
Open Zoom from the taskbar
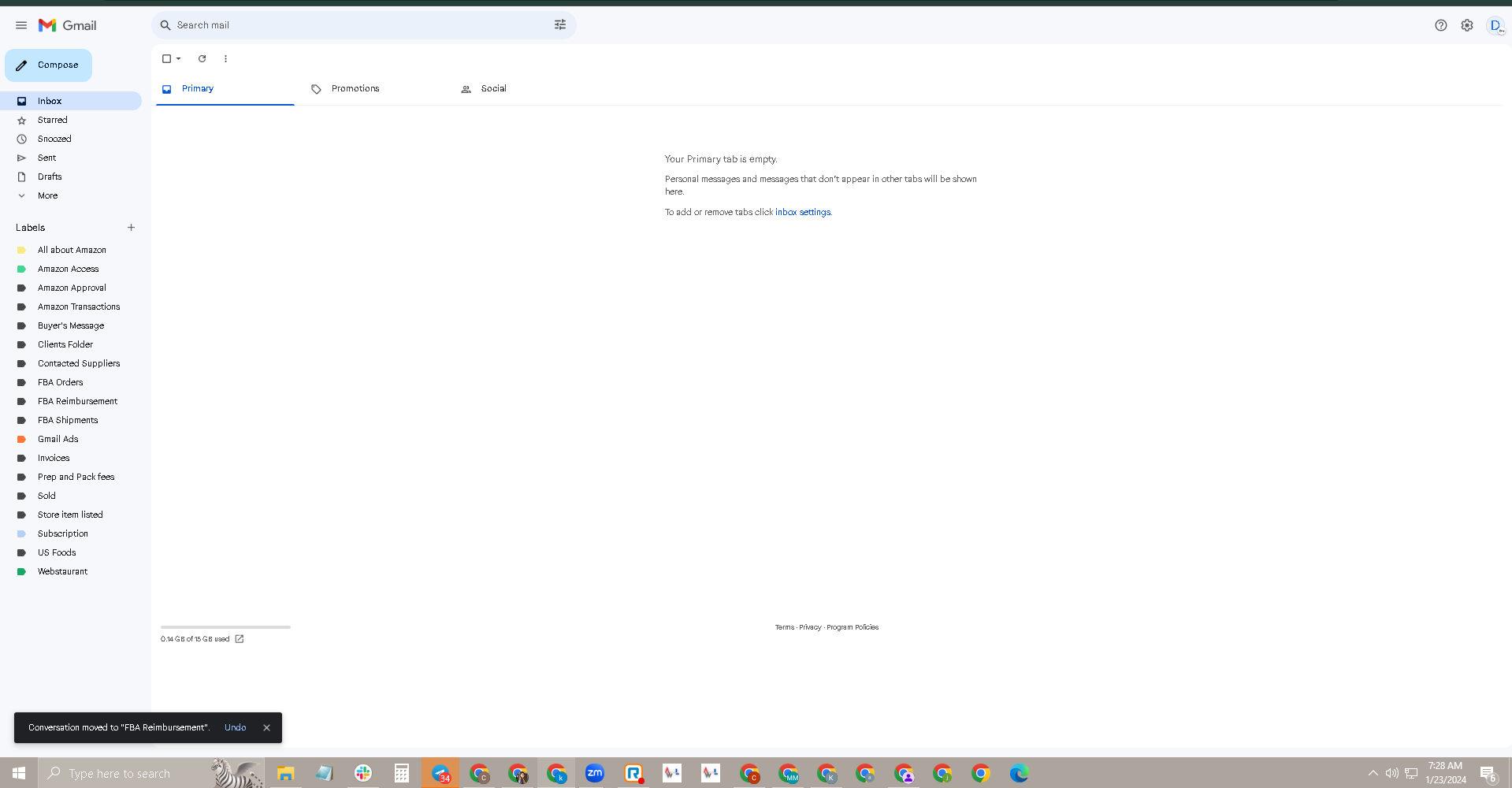[595, 773]
